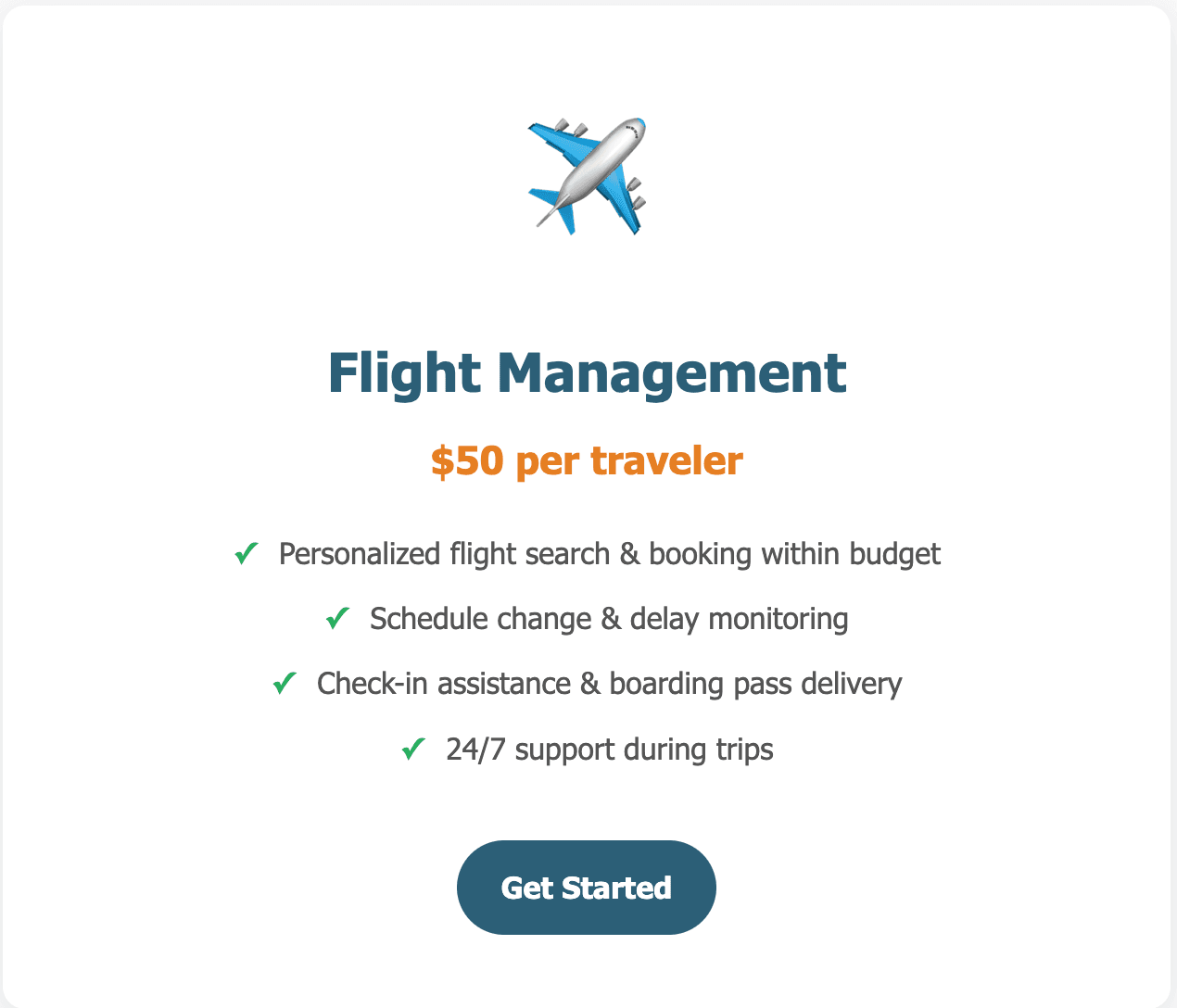Click checkmark beside Personalized flight search
This screenshot has width=1177, height=1008.
tap(246, 554)
